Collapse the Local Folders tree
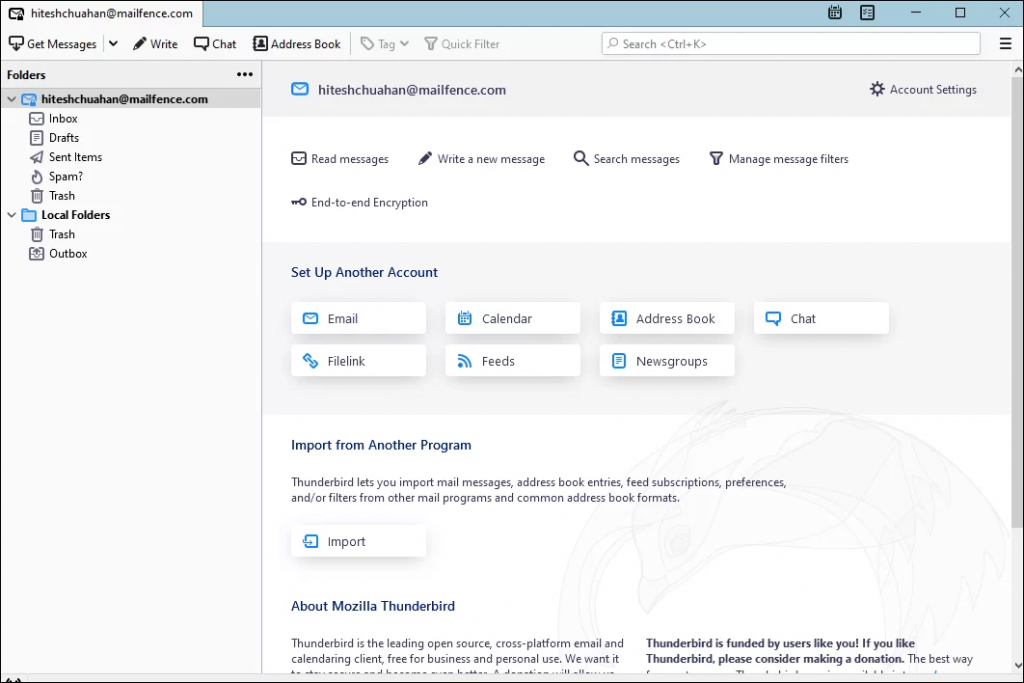The width and height of the screenshot is (1024, 683). (x=12, y=215)
